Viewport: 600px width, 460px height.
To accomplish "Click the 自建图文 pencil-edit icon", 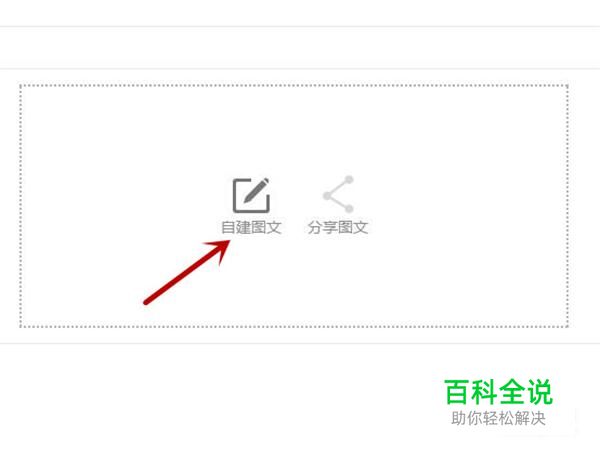I will point(251,195).
